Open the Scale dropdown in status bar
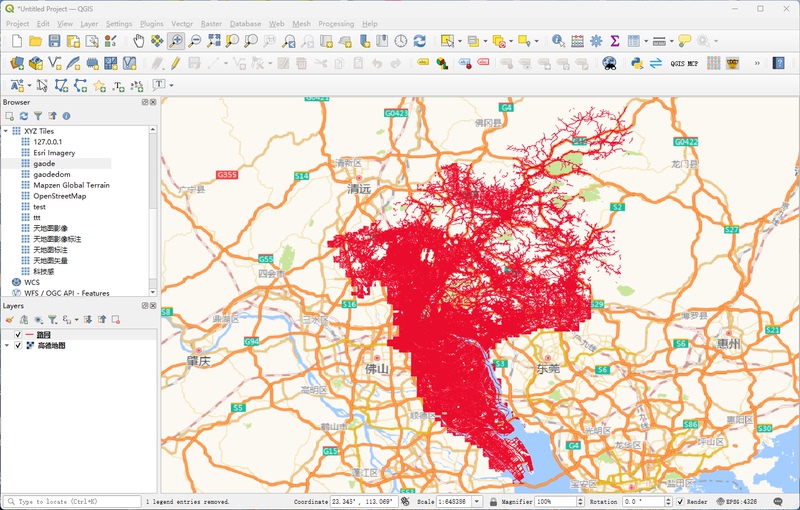The height and width of the screenshot is (510, 800). point(477,501)
